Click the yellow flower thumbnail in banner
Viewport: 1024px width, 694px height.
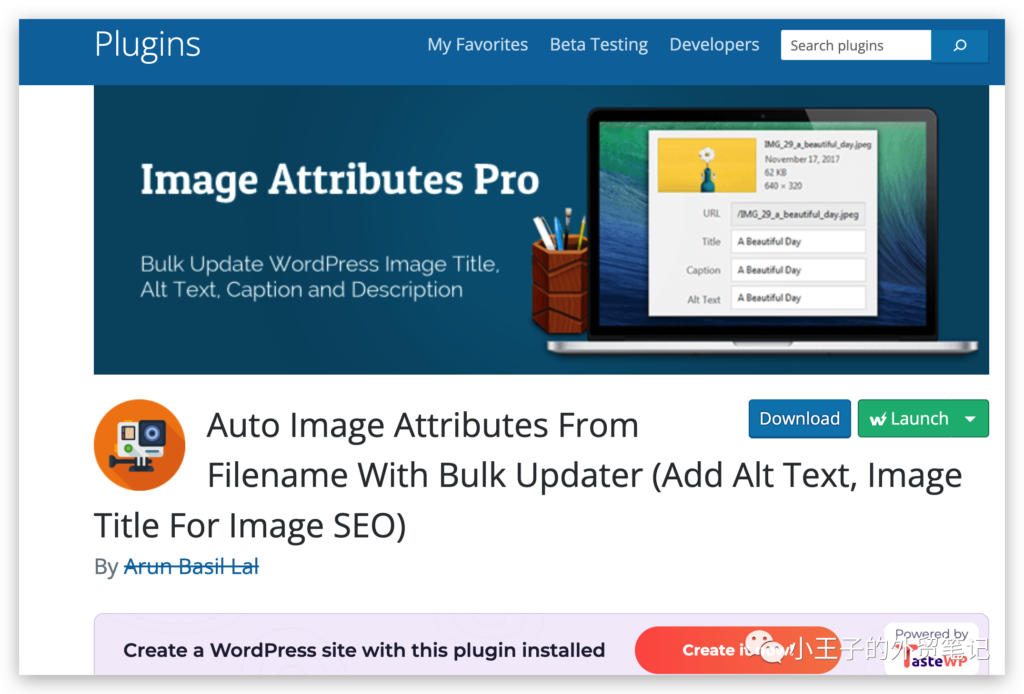pos(706,165)
